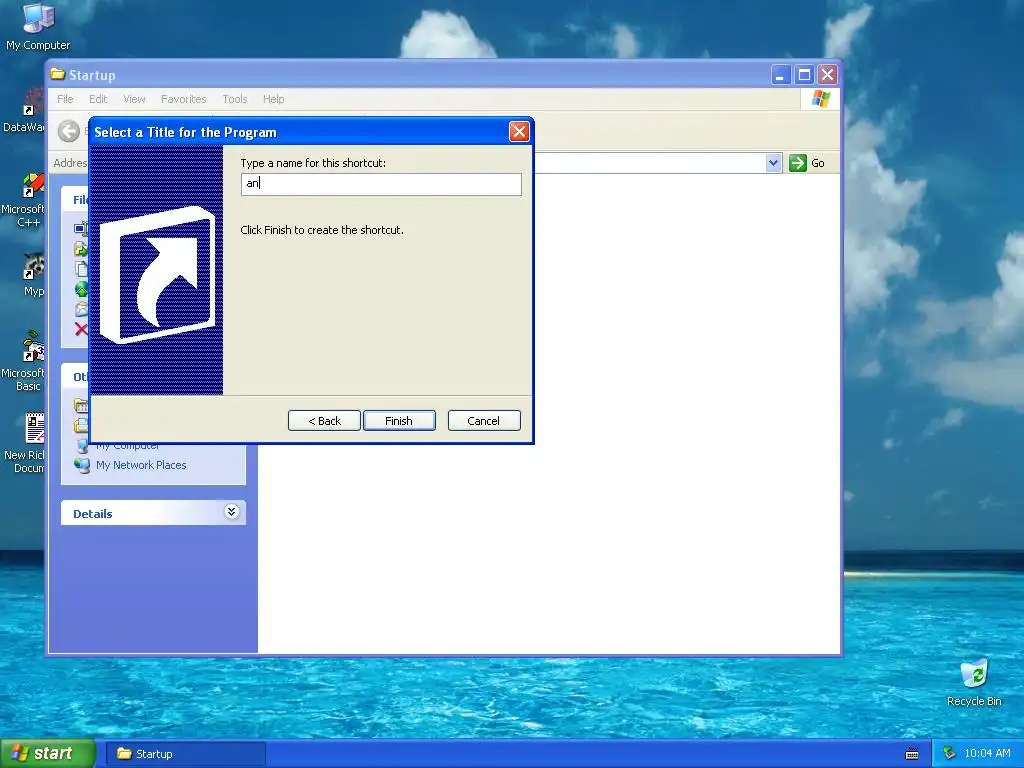Image resolution: width=1024 pixels, height=768 pixels.
Task: Click the green Go arrow button
Action: [x=797, y=163]
